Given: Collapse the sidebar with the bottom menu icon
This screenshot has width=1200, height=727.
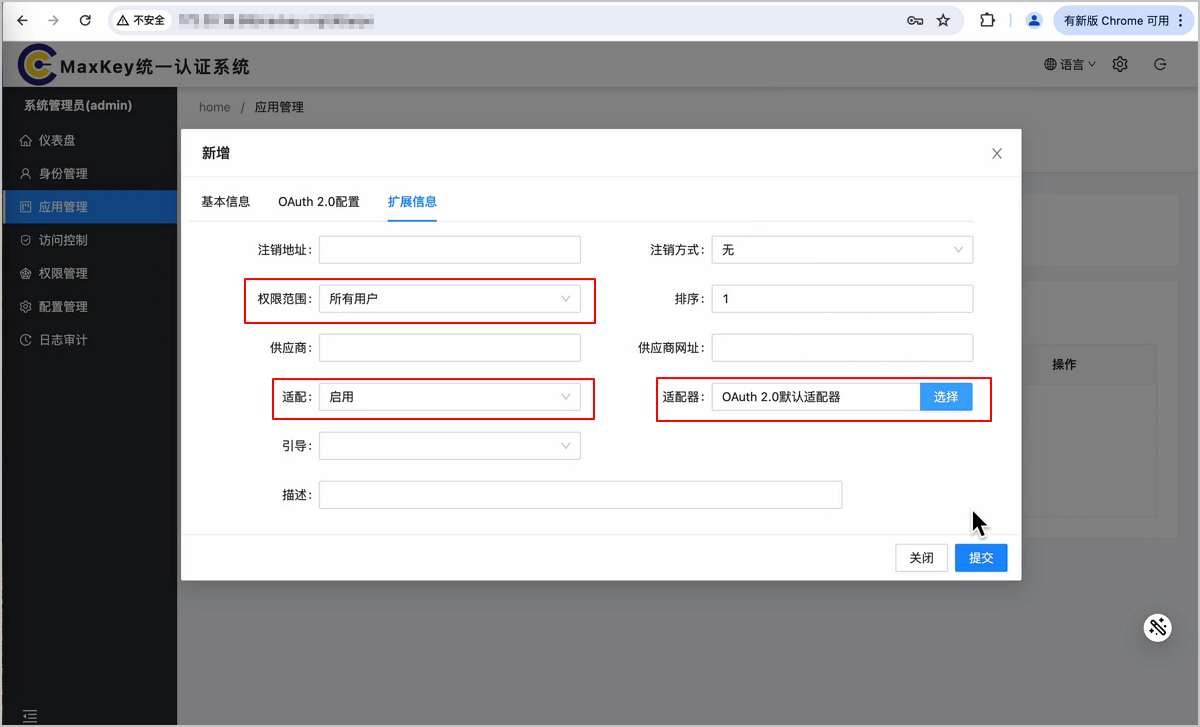Looking at the screenshot, I should (x=30, y=715).
